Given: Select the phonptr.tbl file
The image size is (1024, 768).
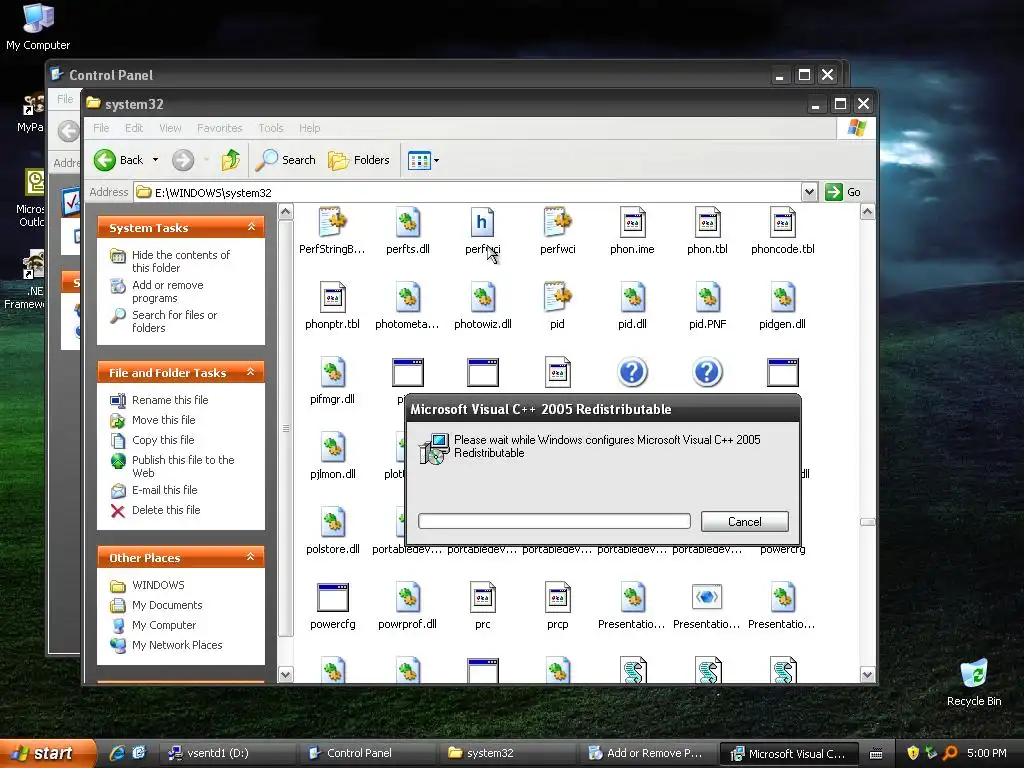Looking at the screenshot, I should (x=332, y=305).
